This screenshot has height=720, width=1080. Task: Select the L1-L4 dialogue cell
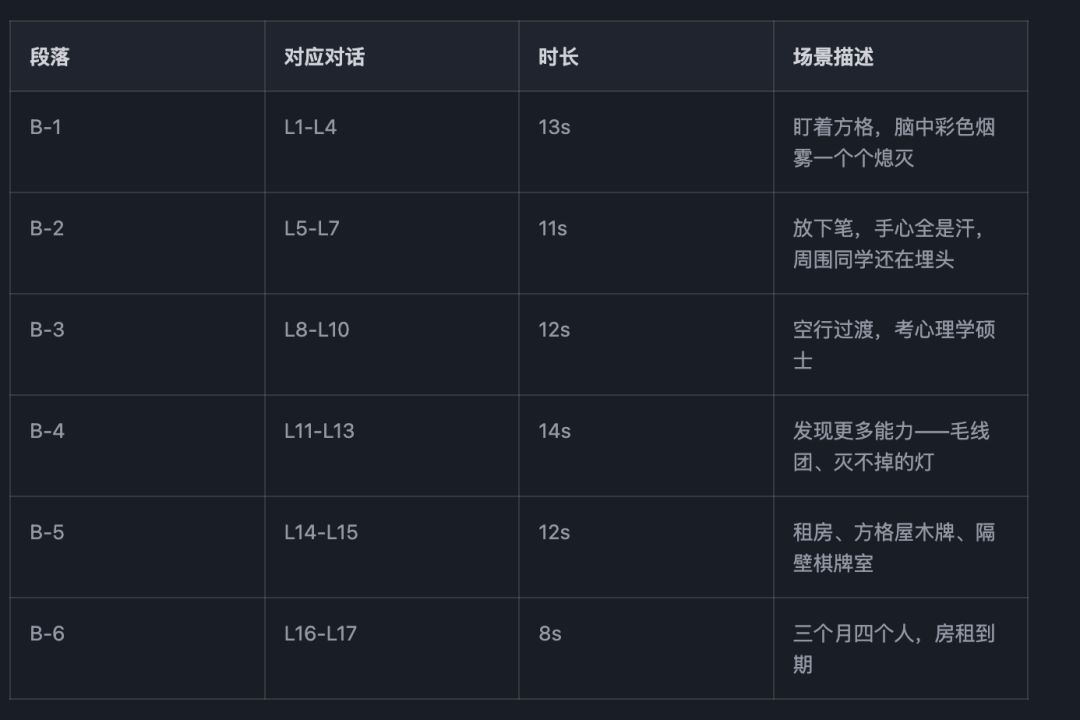pyautogui.click(x=310, y=127)
